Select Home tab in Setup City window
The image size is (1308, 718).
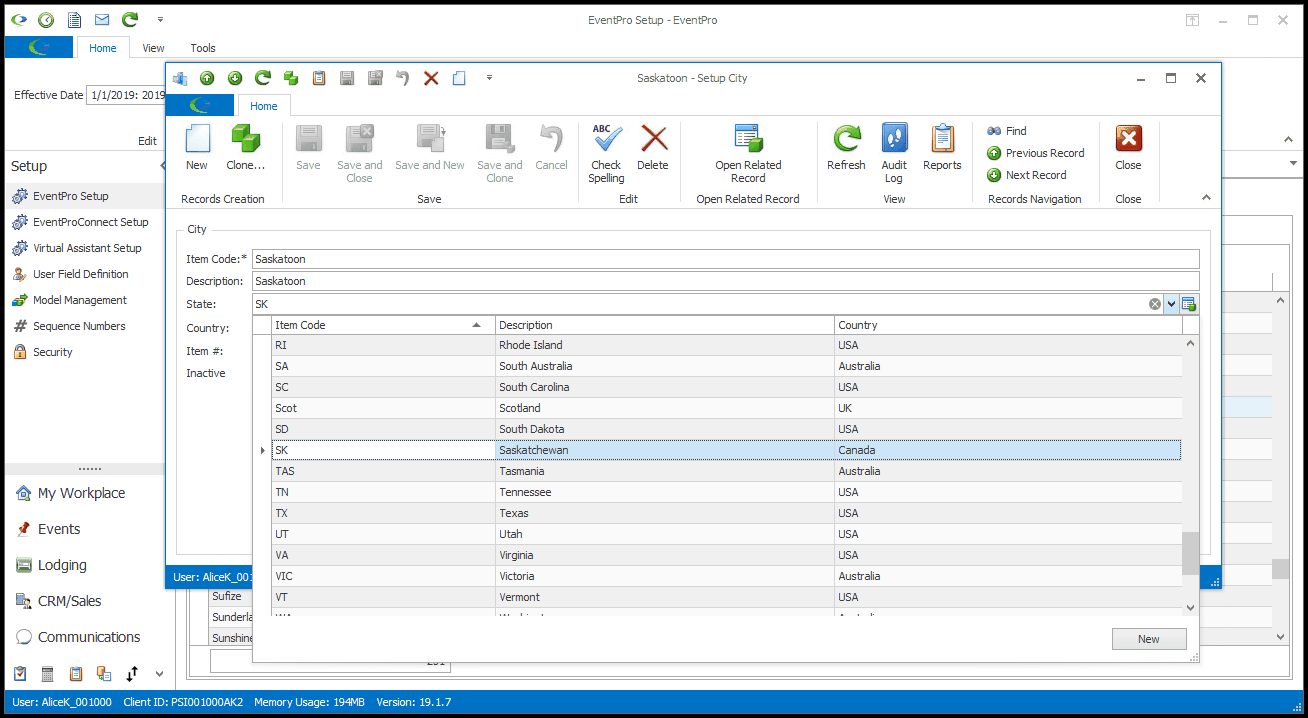pos(264,106)
